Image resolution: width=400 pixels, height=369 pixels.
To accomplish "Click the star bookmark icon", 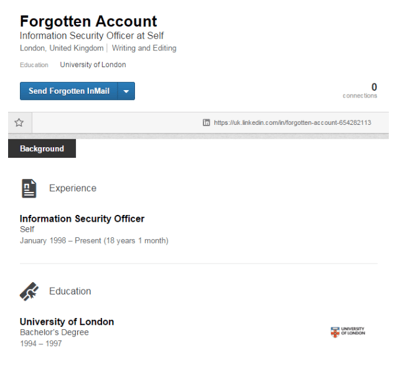I will pos(19,123).
